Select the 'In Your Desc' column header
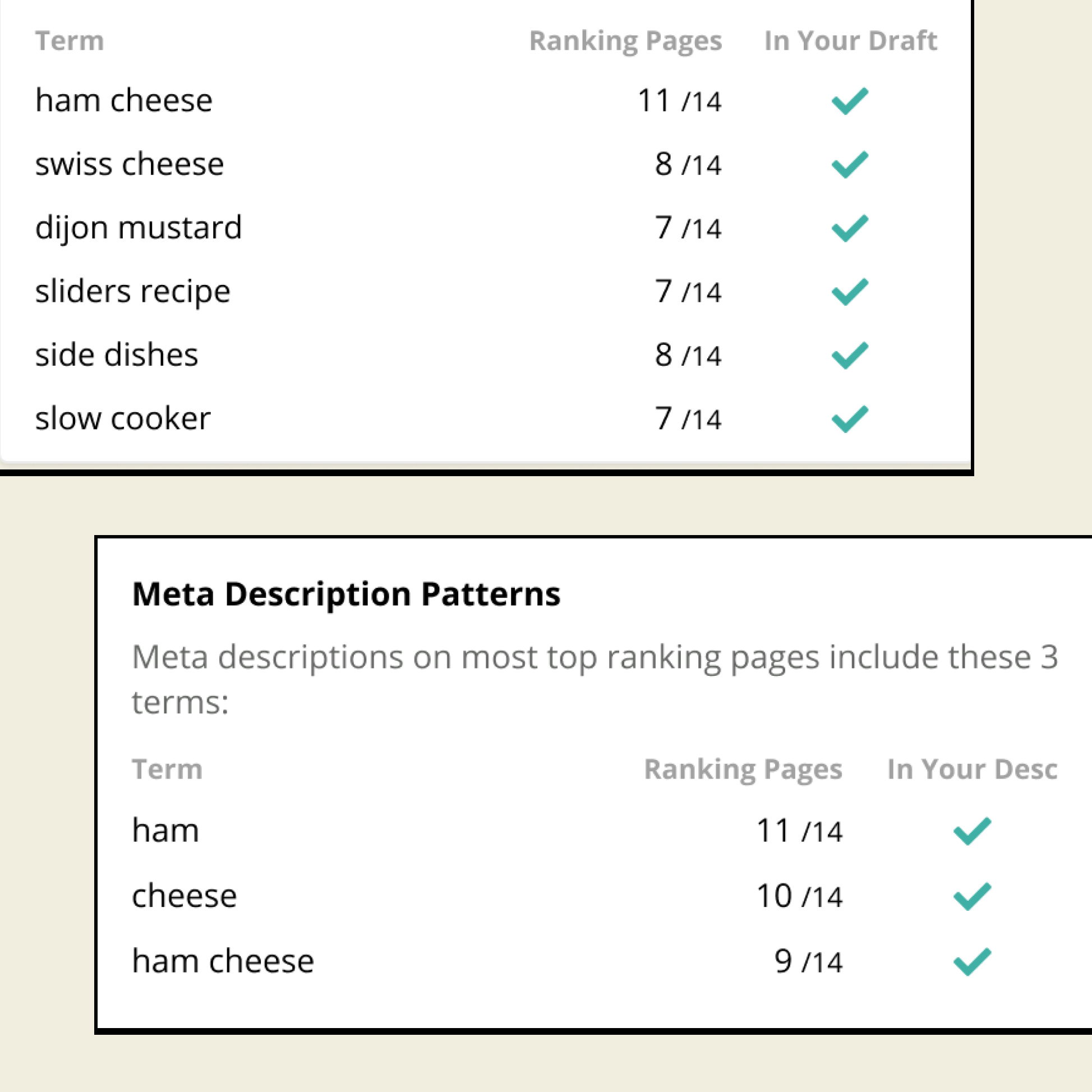The height and width of the screenshot is (1092, 1092). 971,769
